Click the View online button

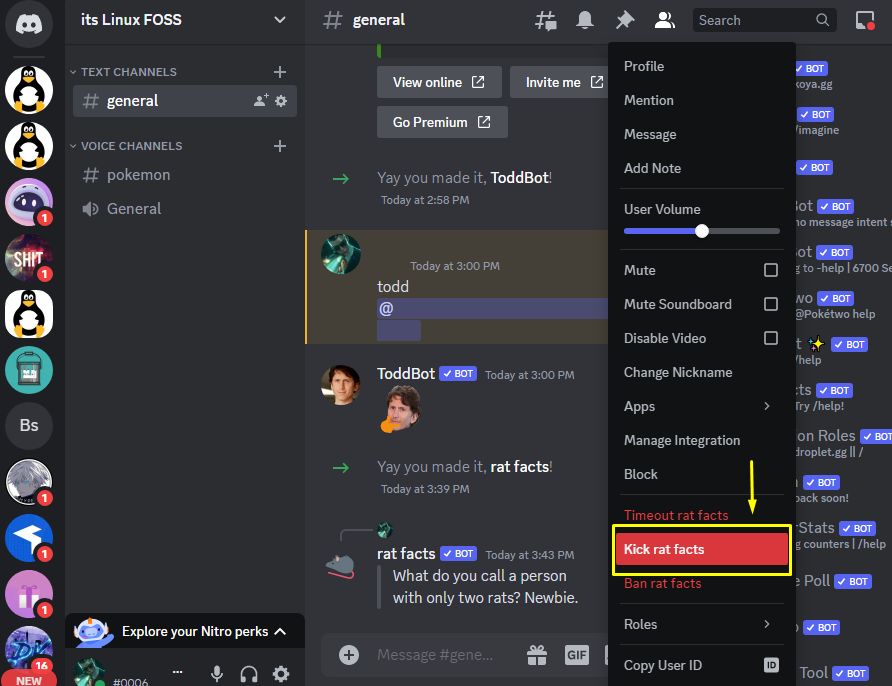pyautogui.click(x=439, y=82)
